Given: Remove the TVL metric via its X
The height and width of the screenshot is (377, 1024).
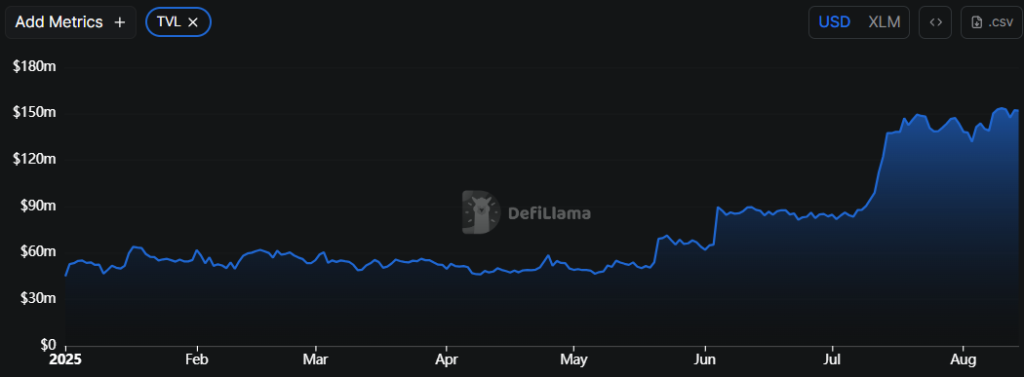Looking at the screenshot, I should (193, 22).
